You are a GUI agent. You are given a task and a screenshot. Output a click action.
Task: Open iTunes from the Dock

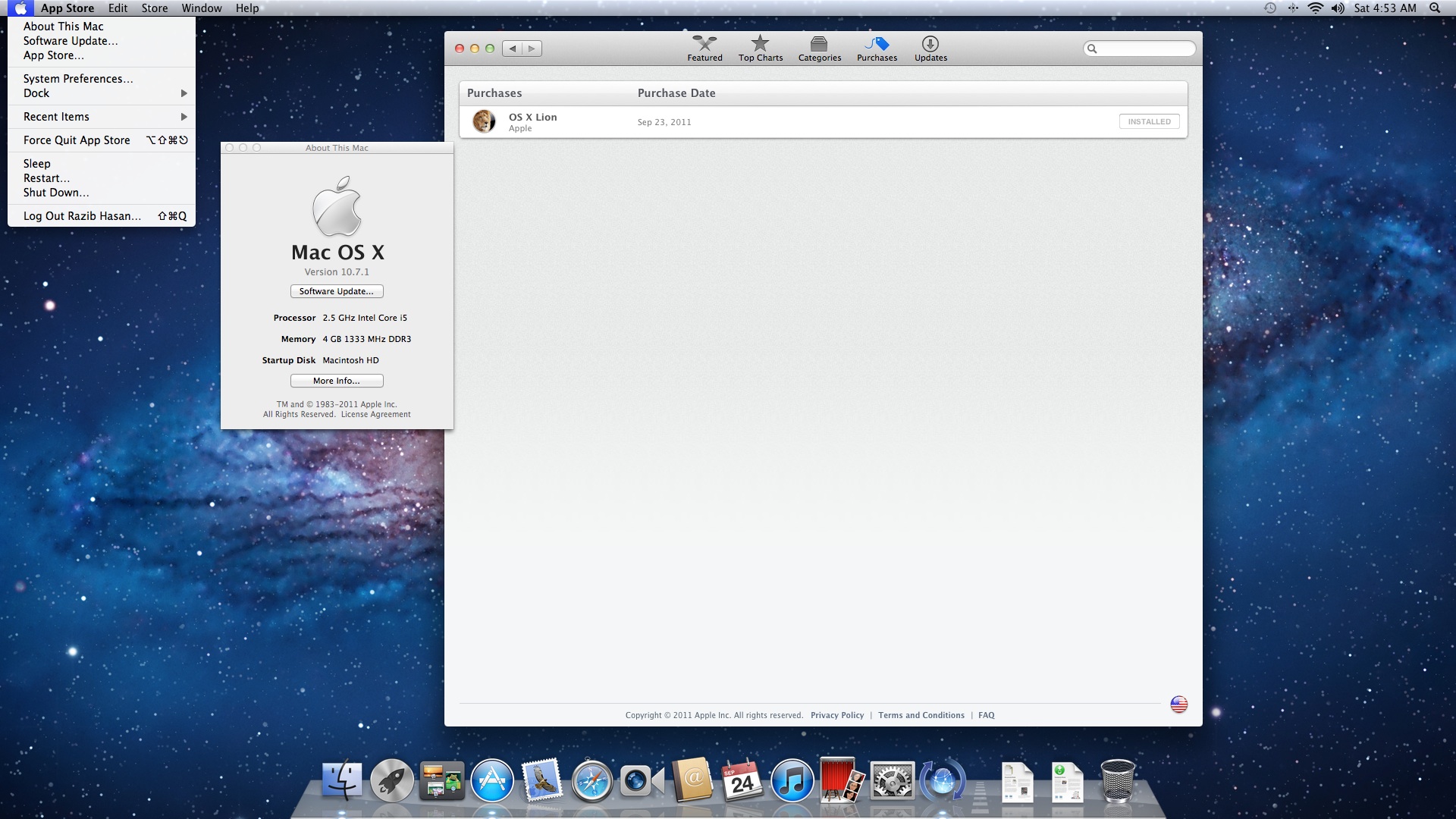792,780
